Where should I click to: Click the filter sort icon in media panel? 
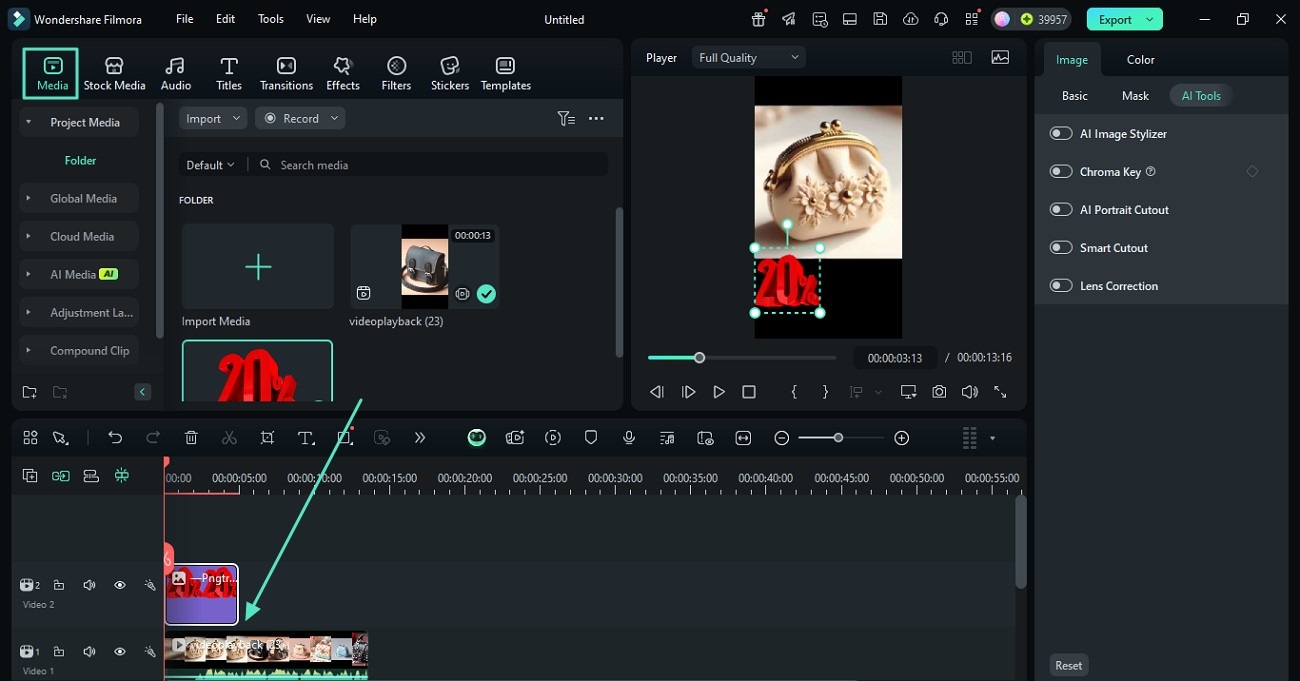(x=566, y=118)
